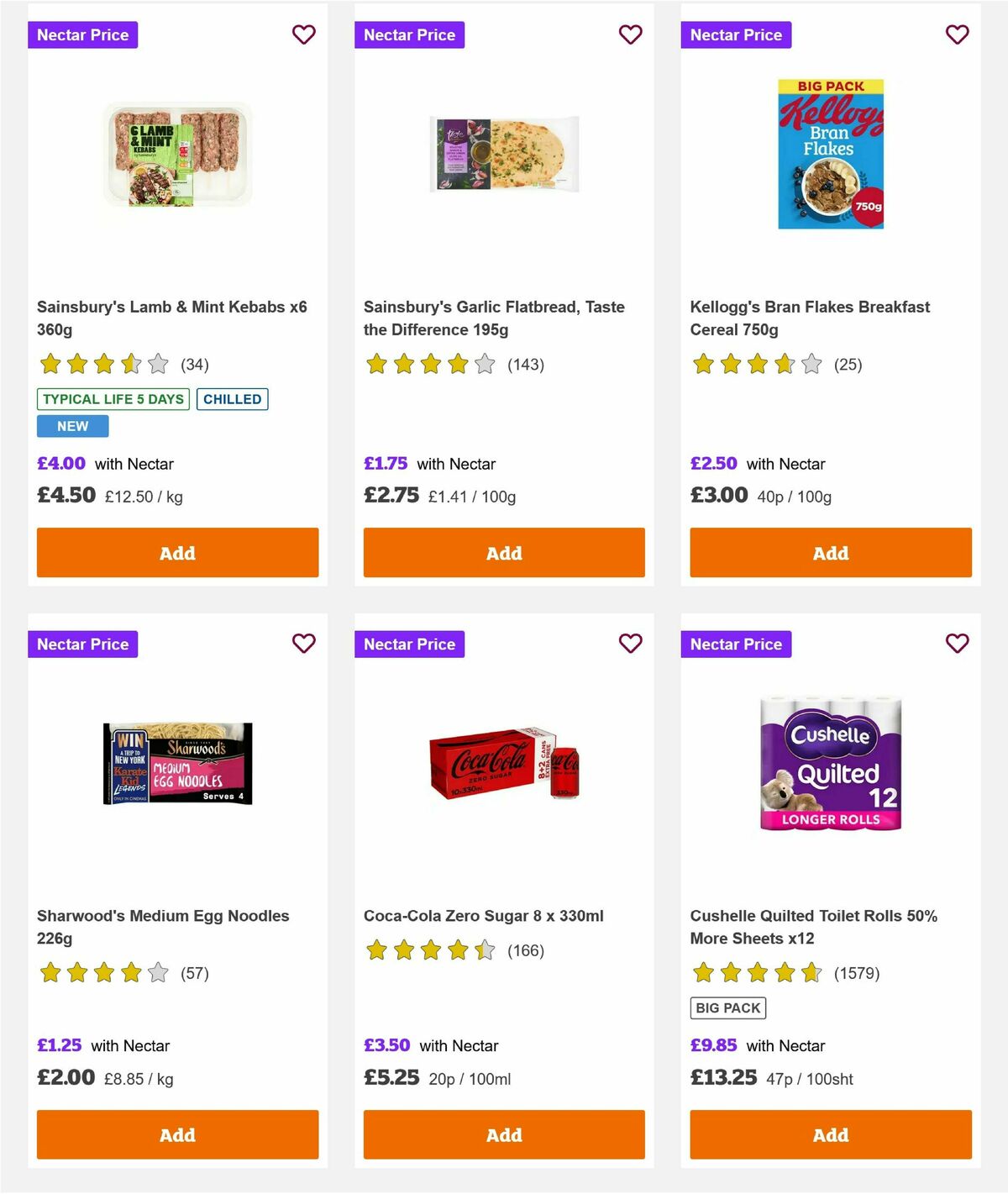Screen dimensions: 1008x1194
Task: Add Sainsbury's Lamb & Mint Kebabs to basket
Action: (177, 553)
